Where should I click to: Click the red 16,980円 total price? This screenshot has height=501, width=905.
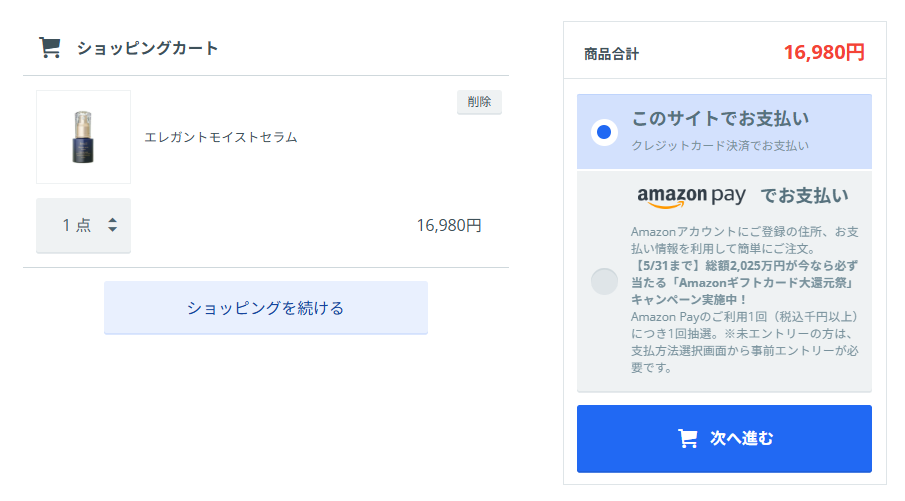[x=824, y=53]
